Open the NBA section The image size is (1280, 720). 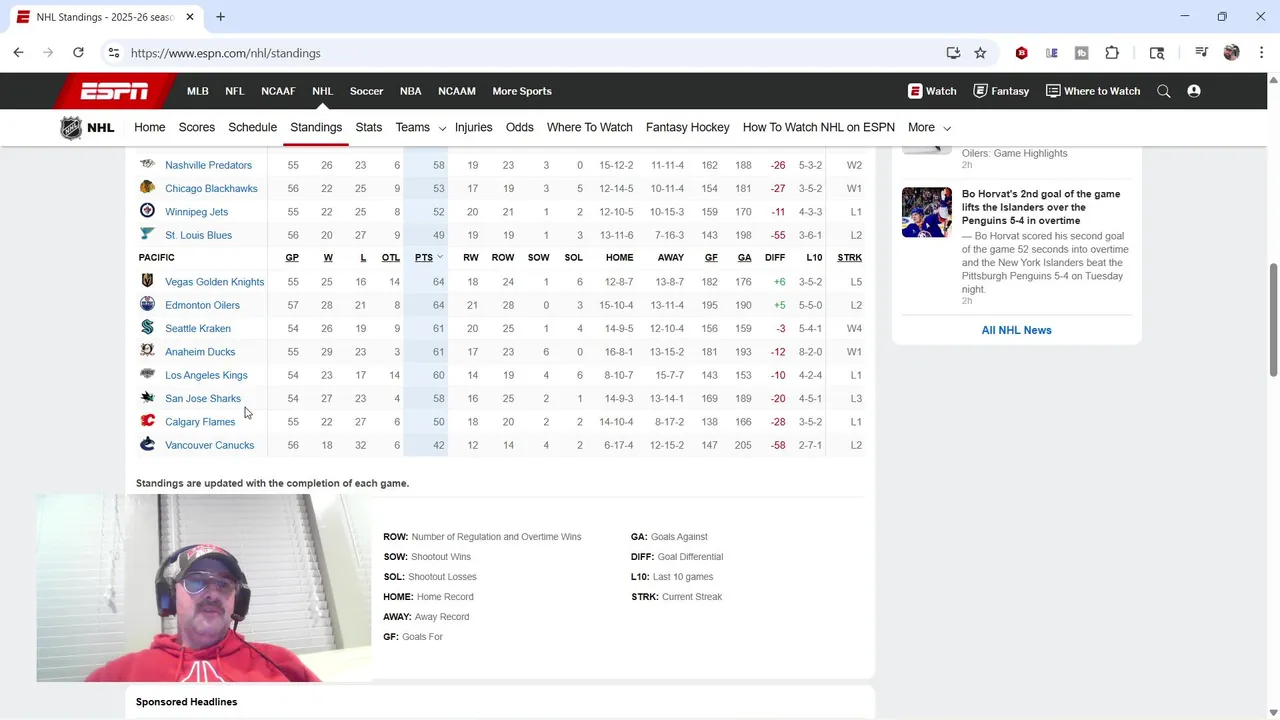click(411, 91)
